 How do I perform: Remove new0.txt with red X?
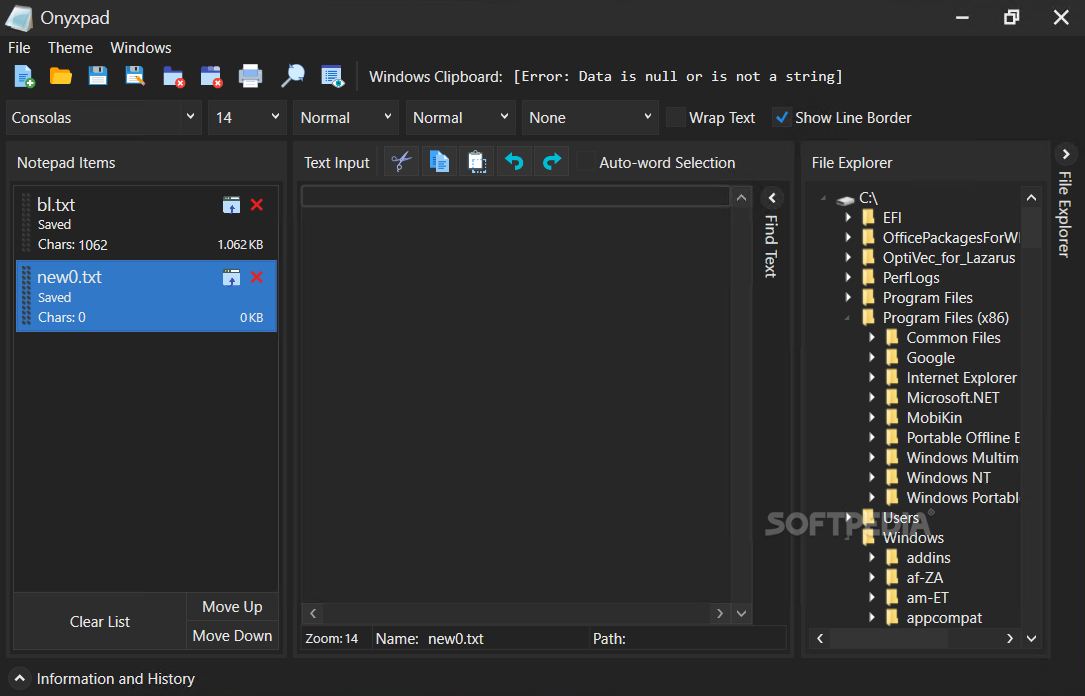(257, 277)
